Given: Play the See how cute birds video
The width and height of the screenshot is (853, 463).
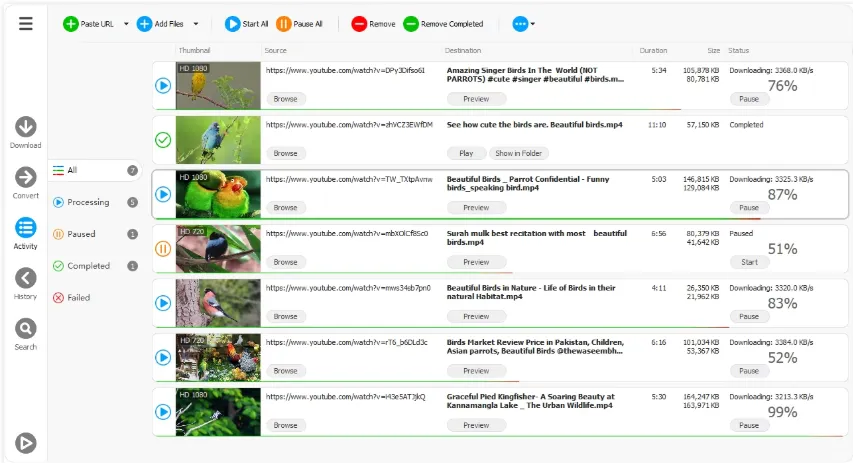Looking at the screenshot, I should (x=466, y=153).
